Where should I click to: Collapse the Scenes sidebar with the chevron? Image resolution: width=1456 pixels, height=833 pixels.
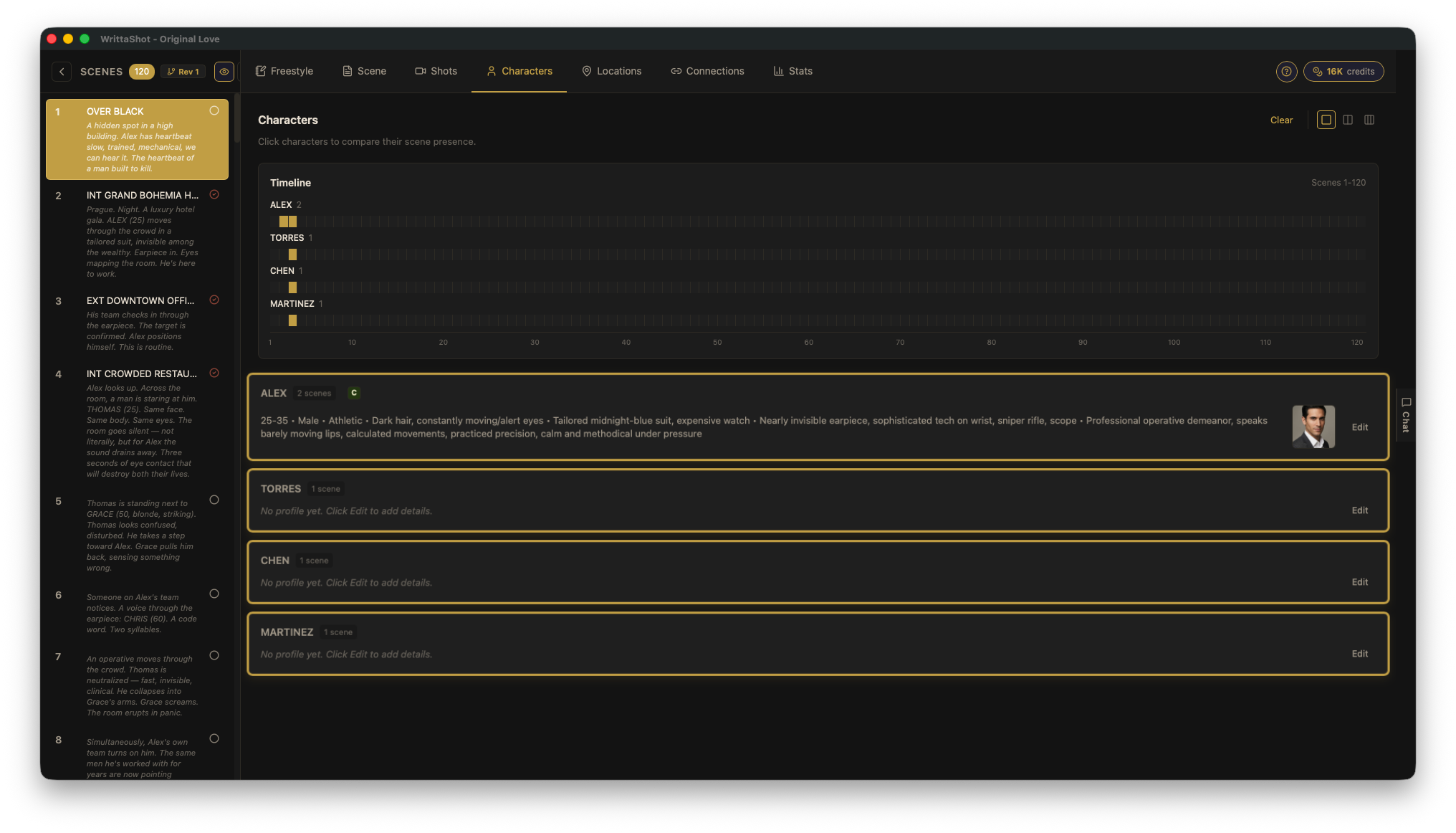[x=62, y=71]
